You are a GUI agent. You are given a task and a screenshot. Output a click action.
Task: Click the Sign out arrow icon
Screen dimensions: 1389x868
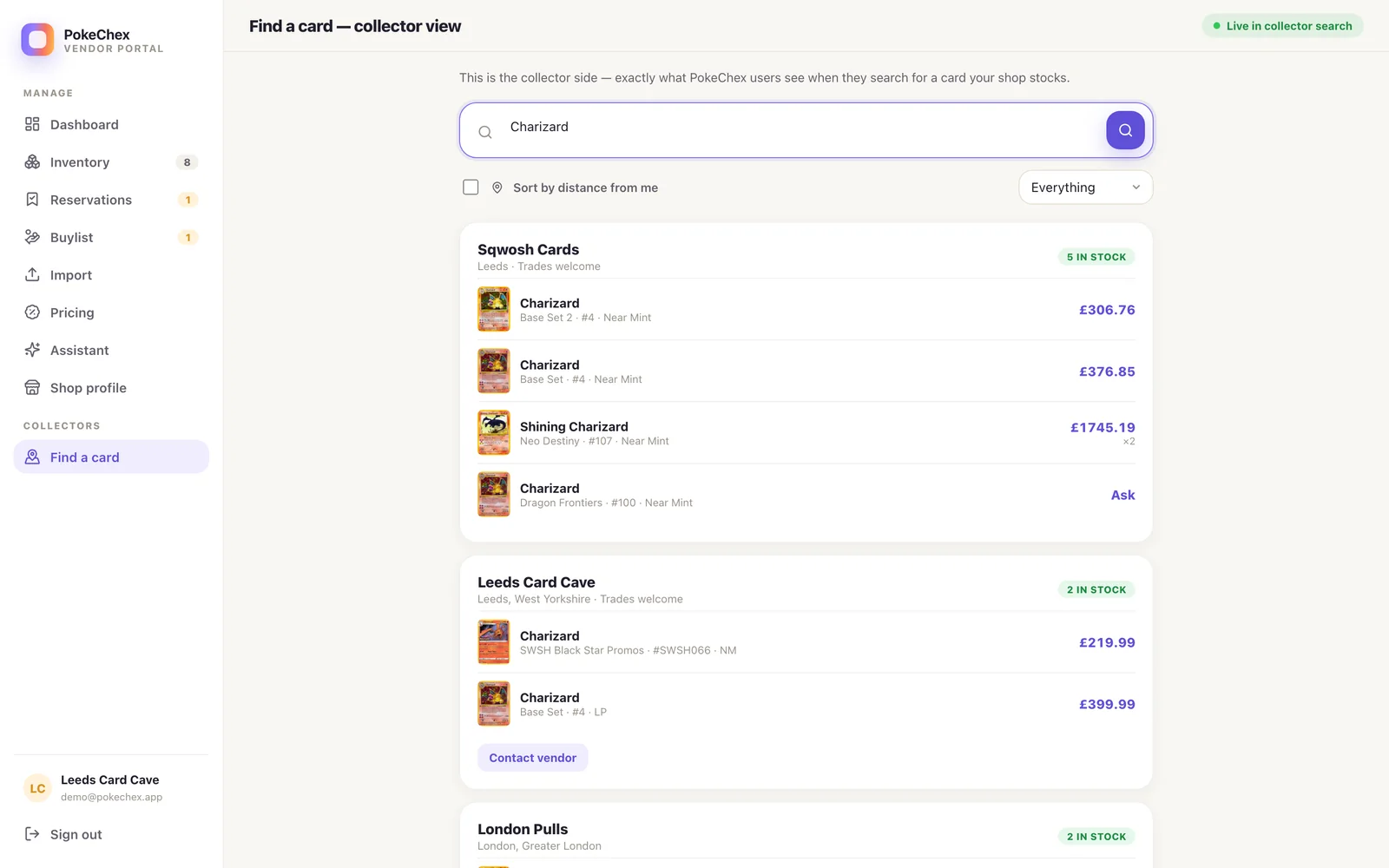point(32,834)
